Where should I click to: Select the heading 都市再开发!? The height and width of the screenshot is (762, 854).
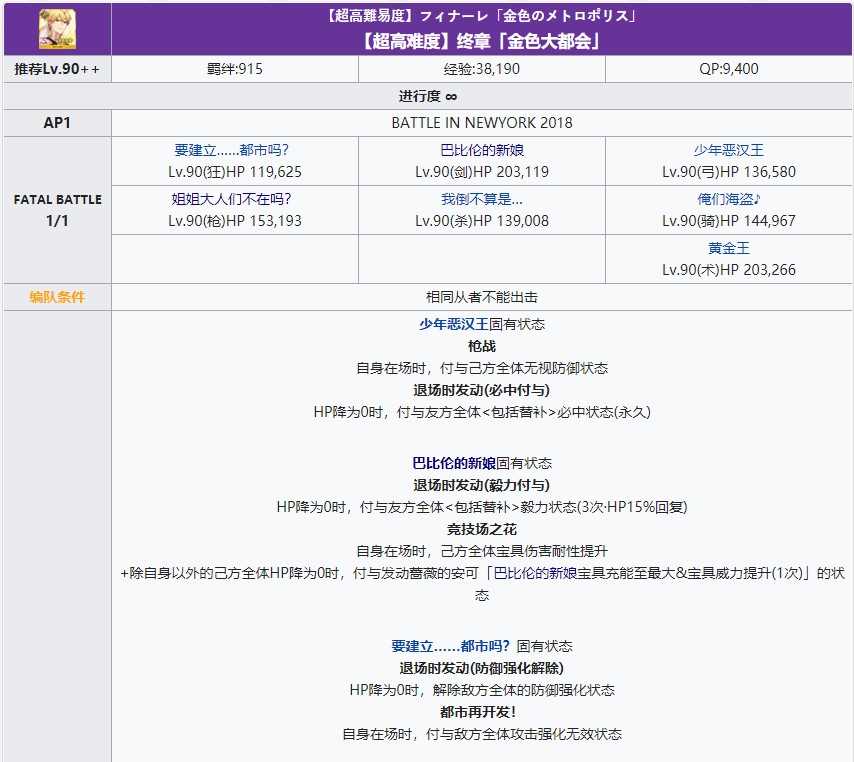point(478,712)
